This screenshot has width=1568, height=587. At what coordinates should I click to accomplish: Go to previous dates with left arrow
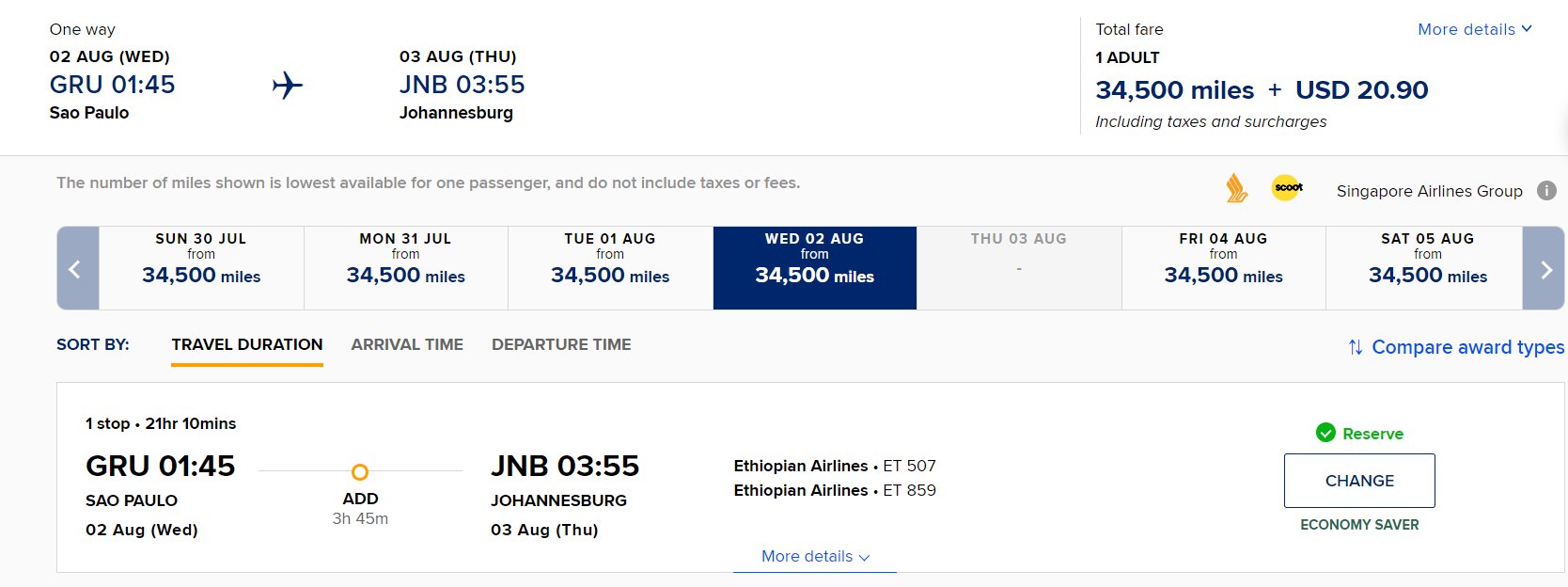77,268
